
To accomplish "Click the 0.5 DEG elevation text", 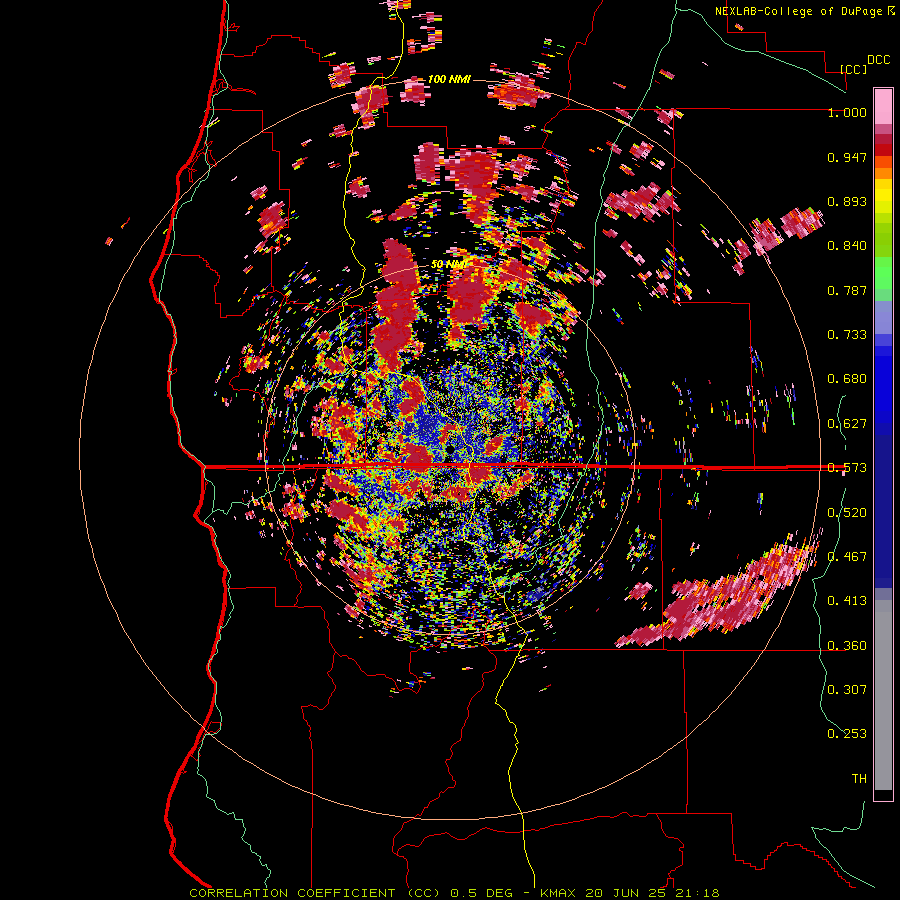I will (480, 893).
